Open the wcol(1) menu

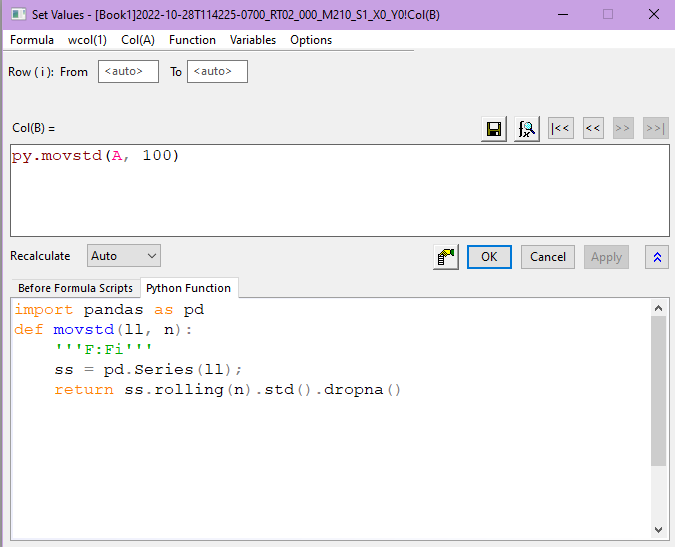87,40
